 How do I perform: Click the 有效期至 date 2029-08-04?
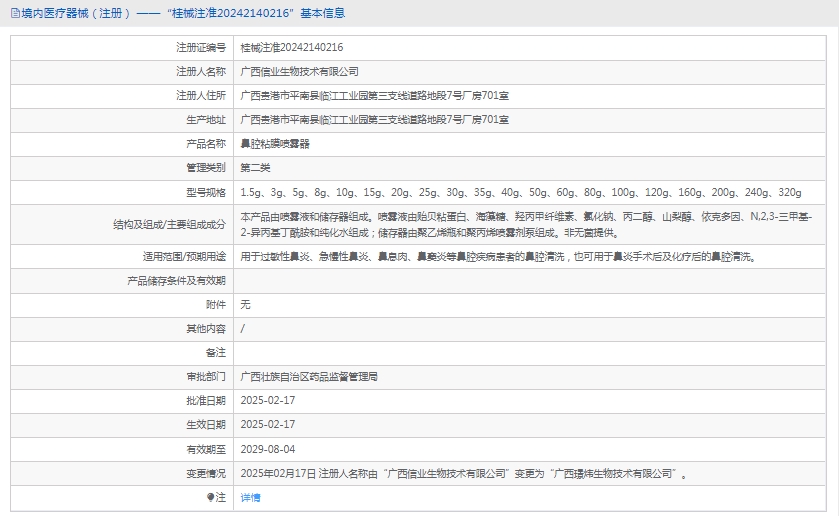[x=268, y=449]
